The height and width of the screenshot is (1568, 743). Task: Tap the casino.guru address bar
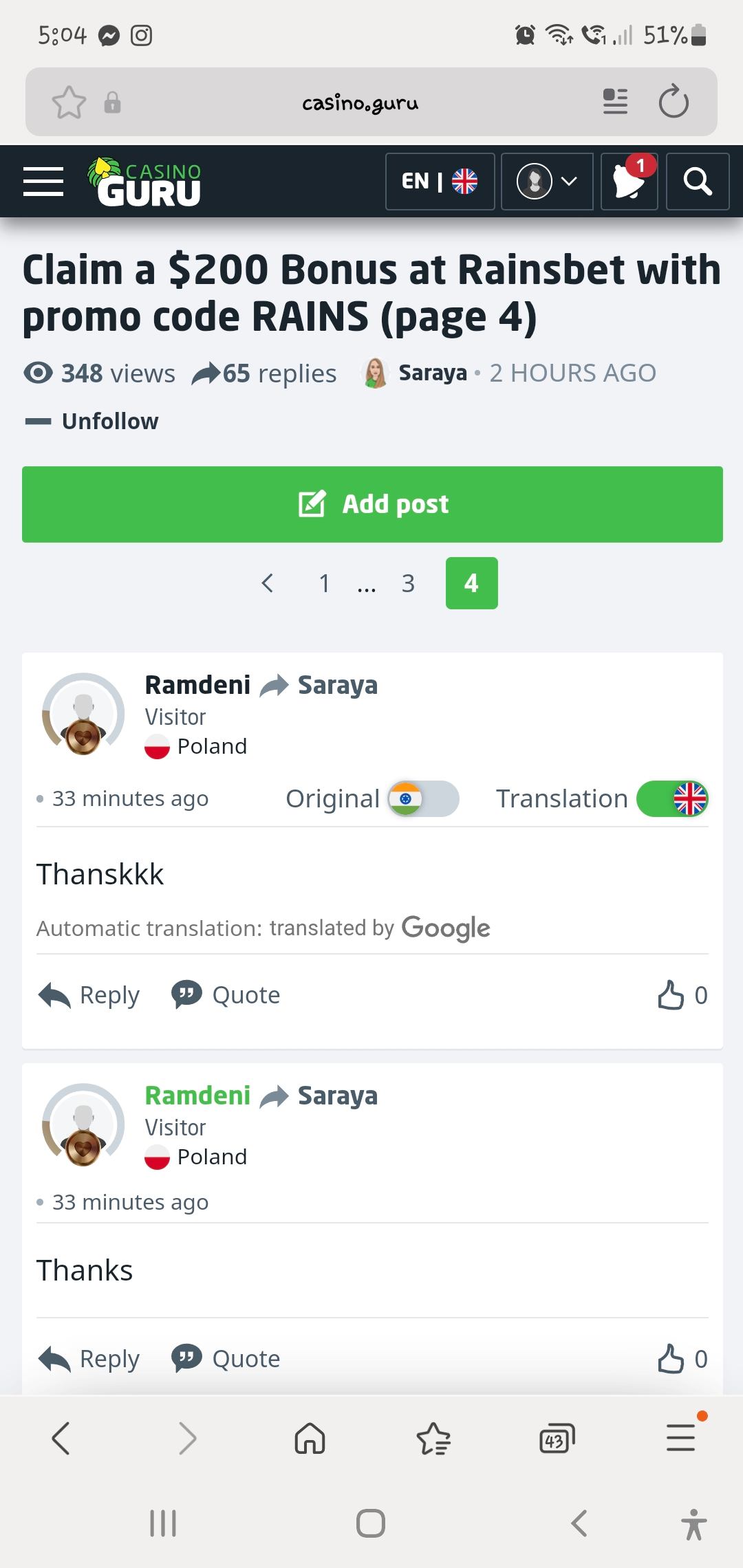360,103
